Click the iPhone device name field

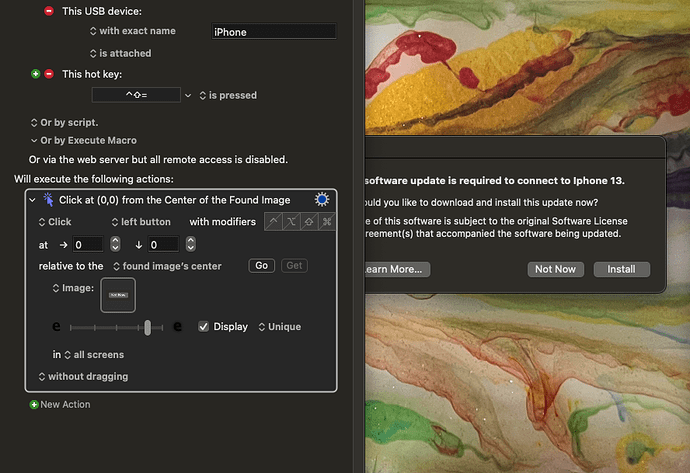point(273,32)
